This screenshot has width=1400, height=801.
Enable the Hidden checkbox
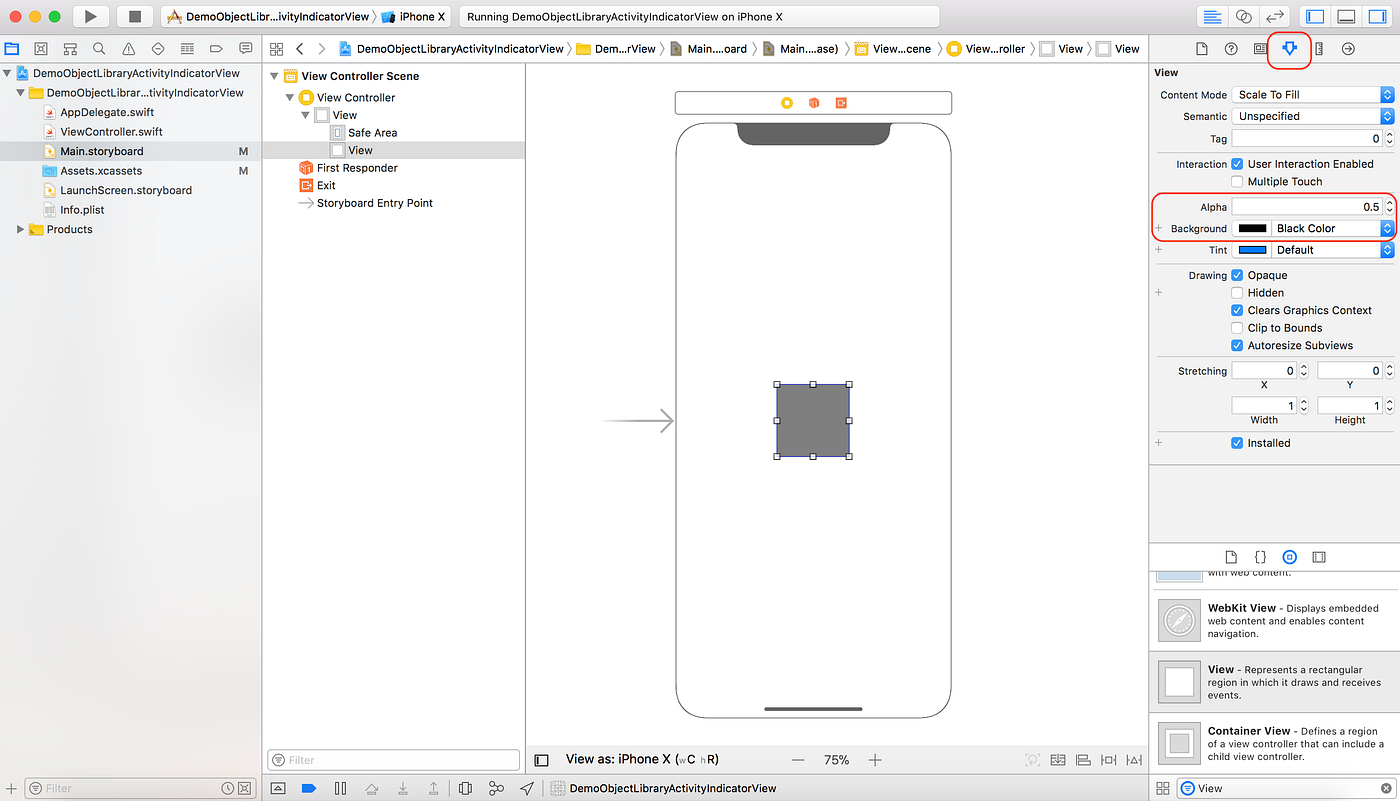[1237, 293]
